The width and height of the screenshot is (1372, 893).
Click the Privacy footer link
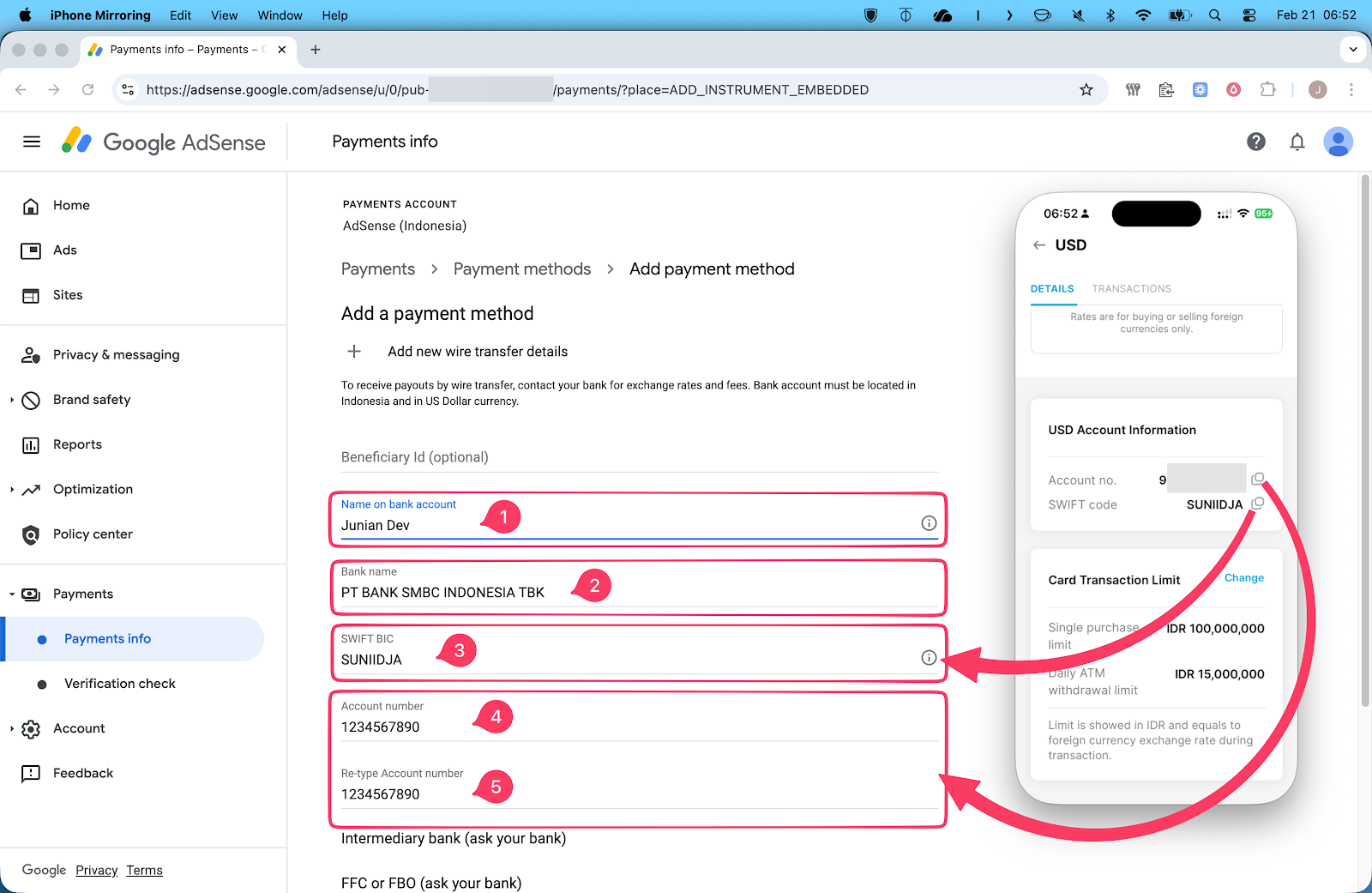[x=96, y=871]
